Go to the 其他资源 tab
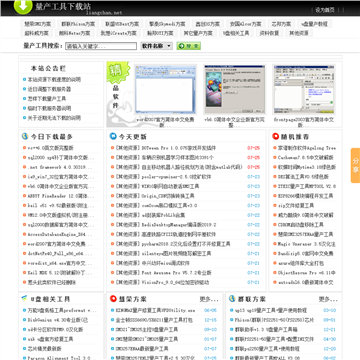 pos(299,33)
